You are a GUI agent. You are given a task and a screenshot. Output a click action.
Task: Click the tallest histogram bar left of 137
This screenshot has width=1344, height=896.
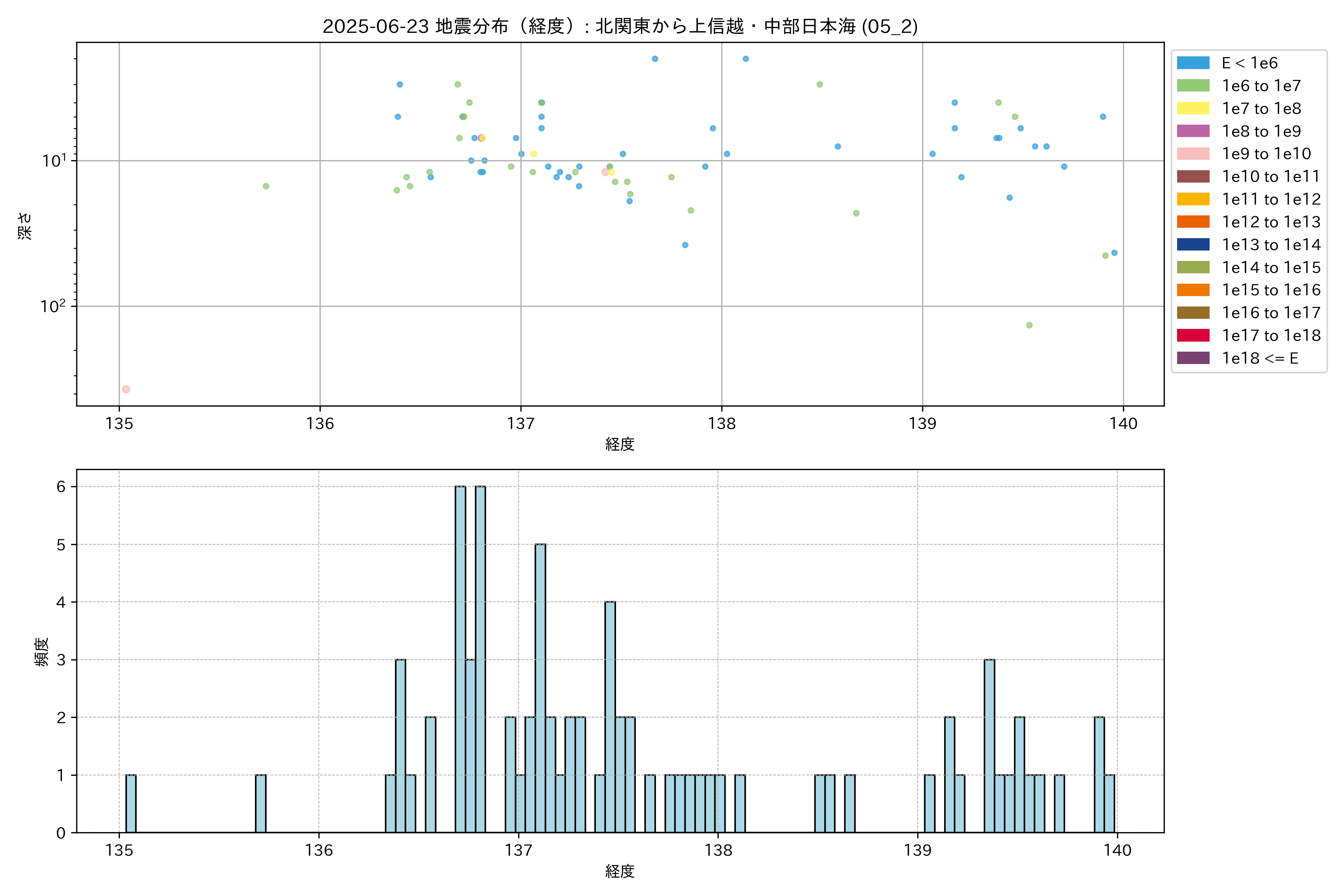pos(460,659)
